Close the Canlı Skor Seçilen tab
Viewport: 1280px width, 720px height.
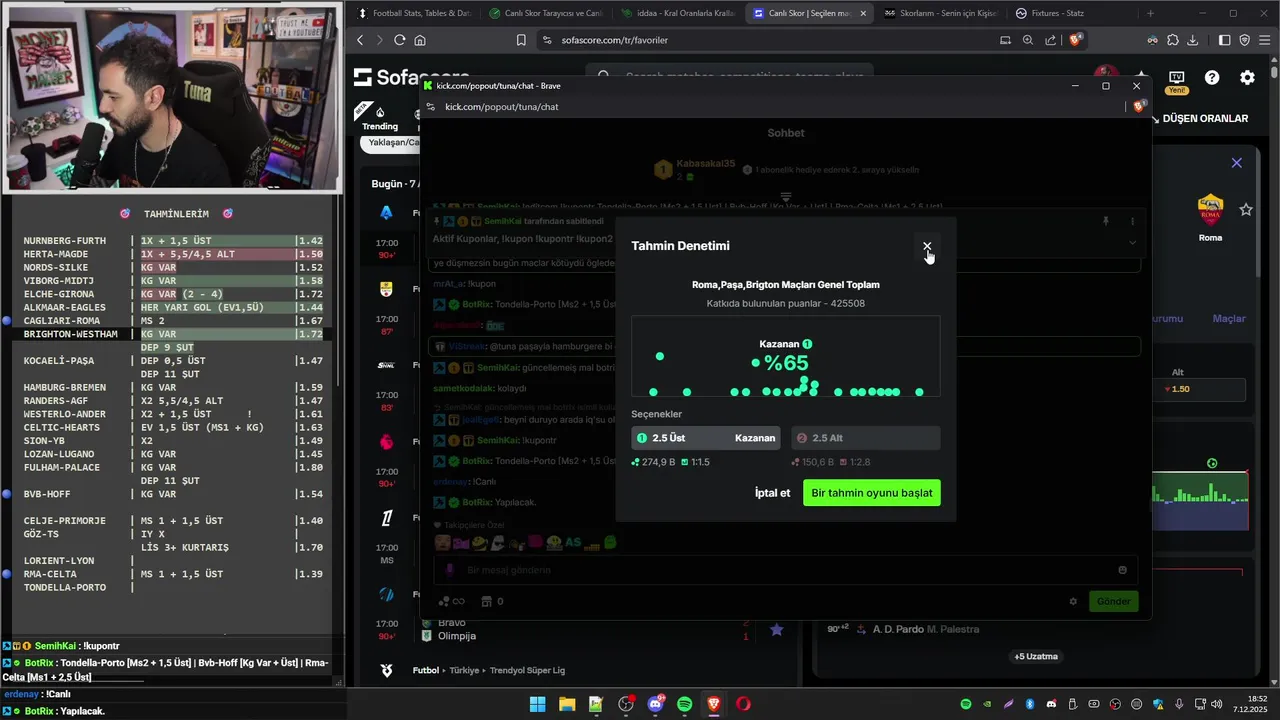point(862,13)
